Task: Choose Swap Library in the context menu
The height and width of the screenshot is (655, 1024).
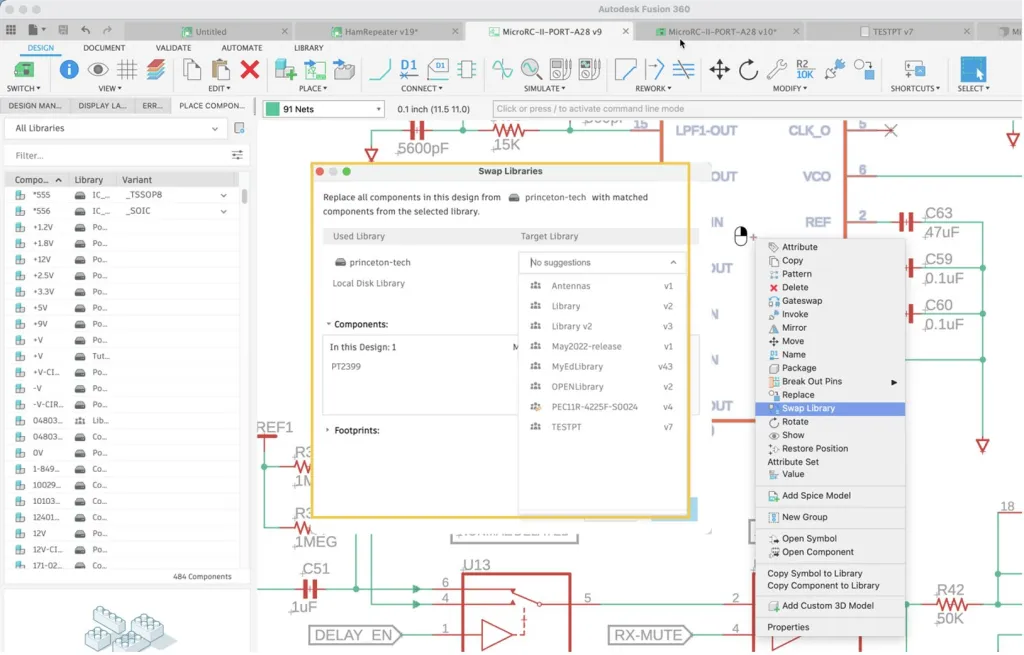Action: click(x=830, y=409)
